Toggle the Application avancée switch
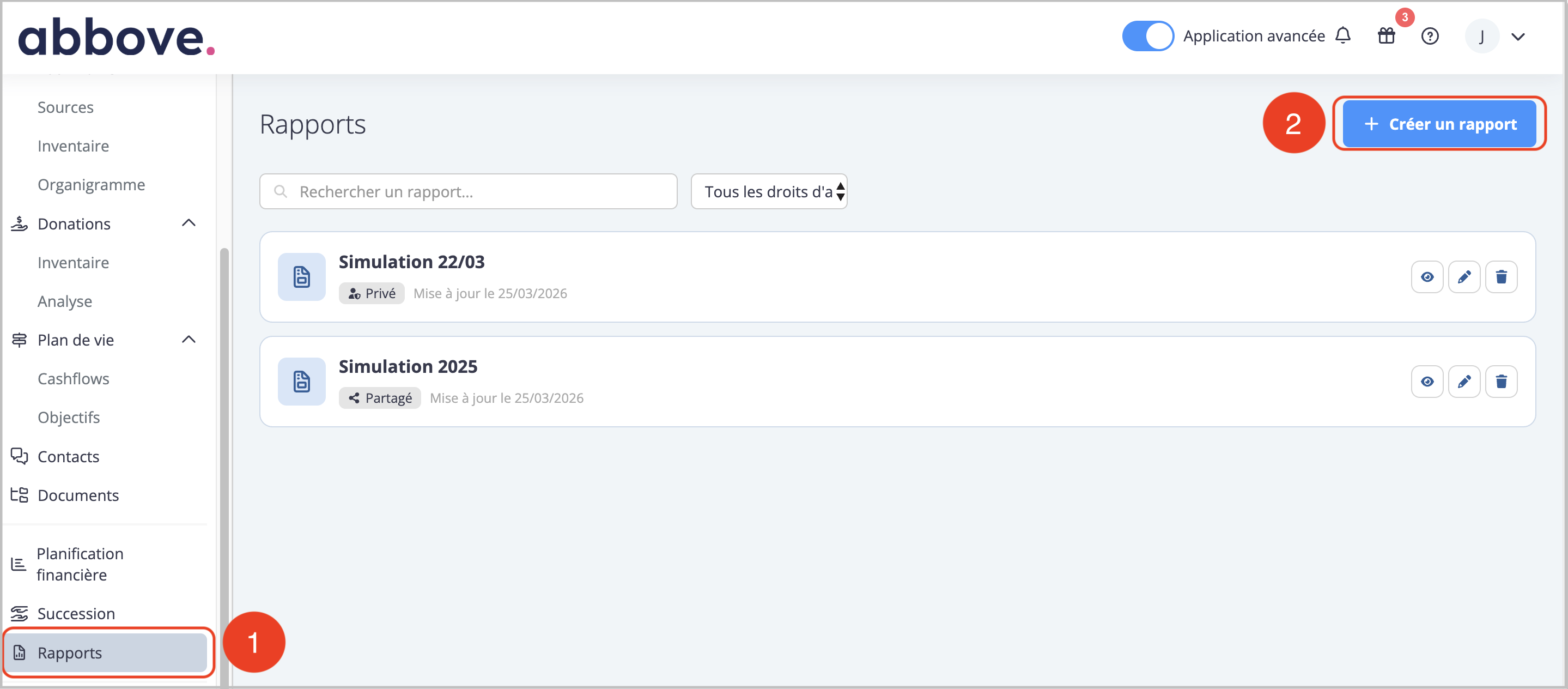This screenshot has width=1568, height=689. pos(1147,36)
